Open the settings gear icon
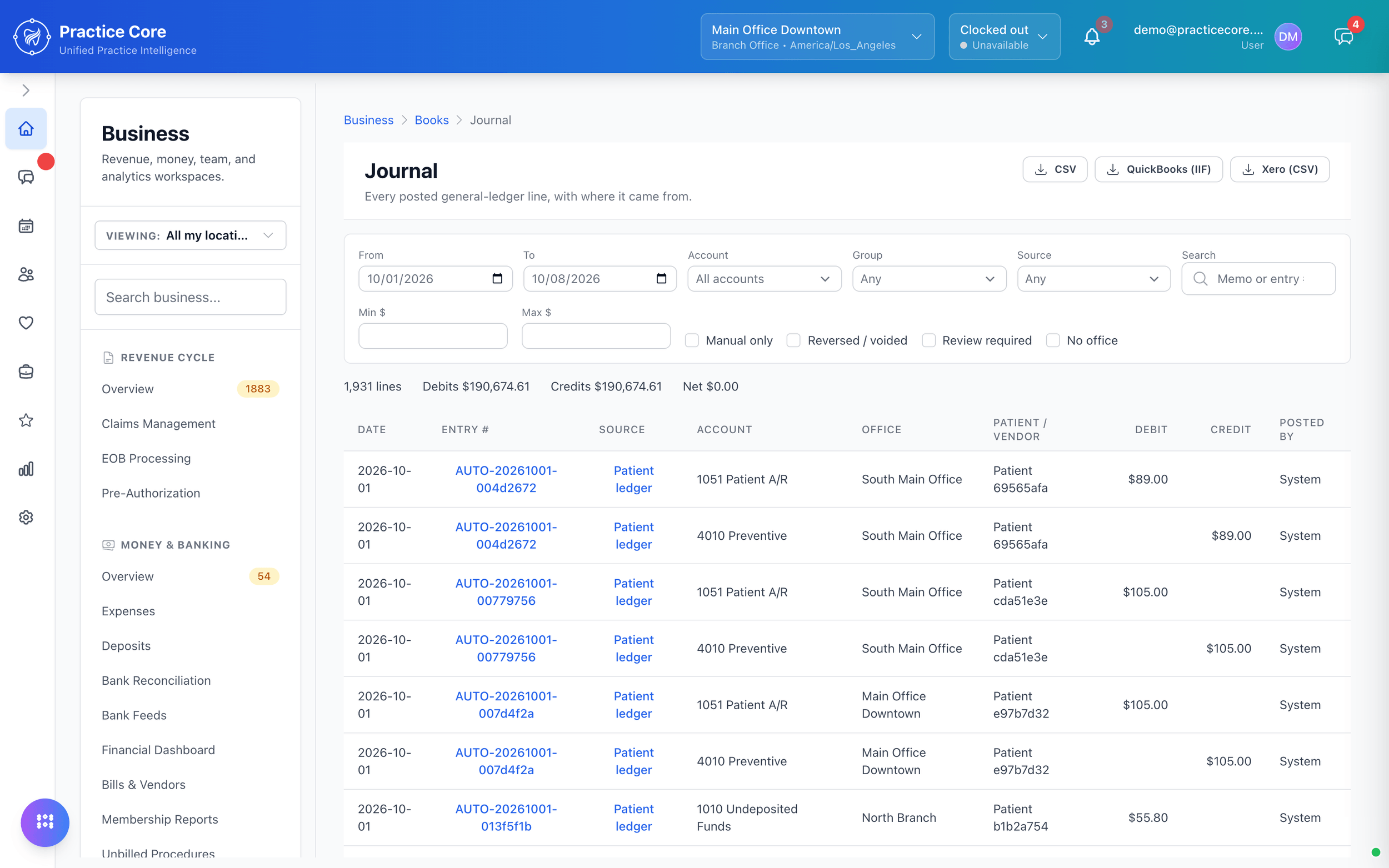The width and height of the screenshot is (1389, 868). (x=26, y=518)
